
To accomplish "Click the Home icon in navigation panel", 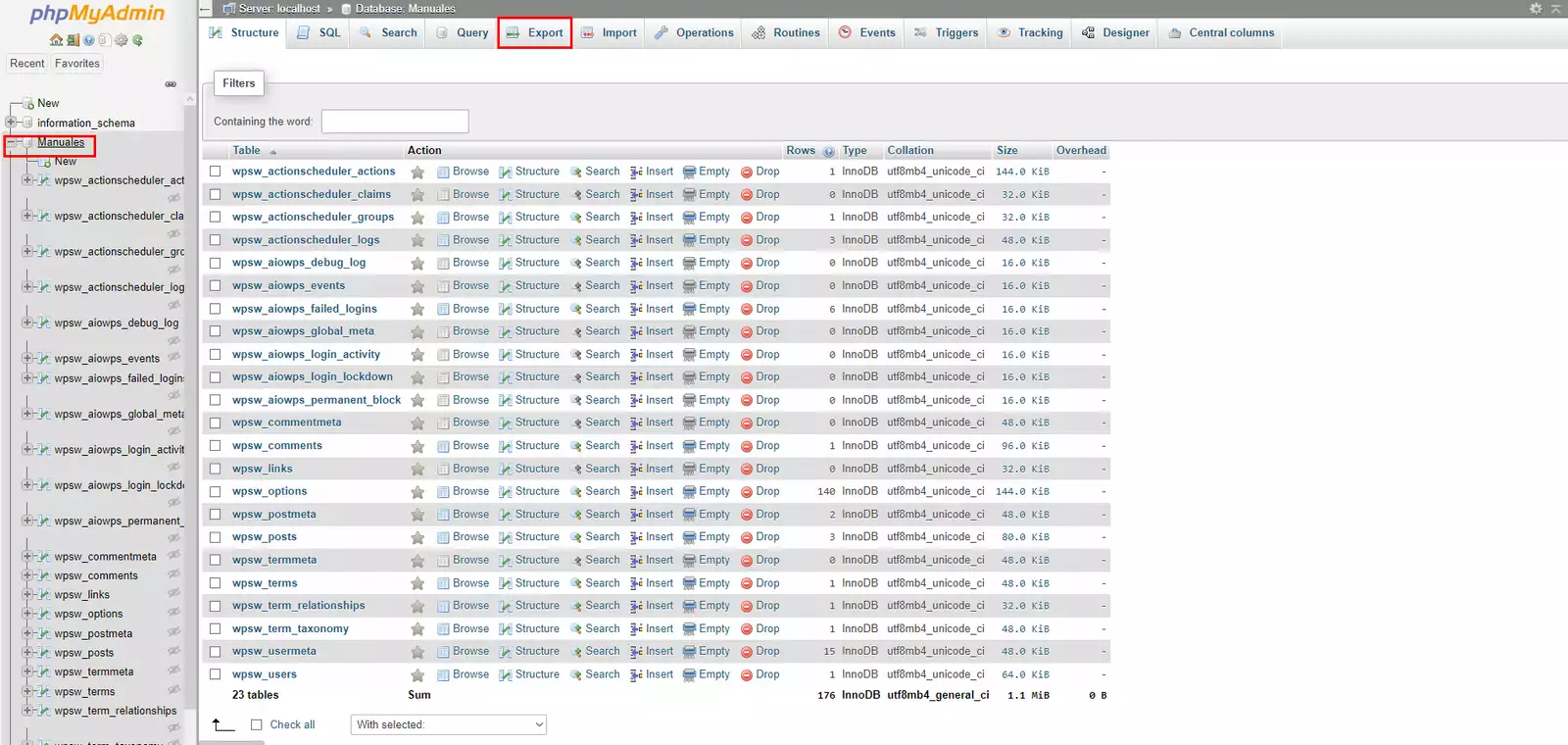I will [56, 40].
